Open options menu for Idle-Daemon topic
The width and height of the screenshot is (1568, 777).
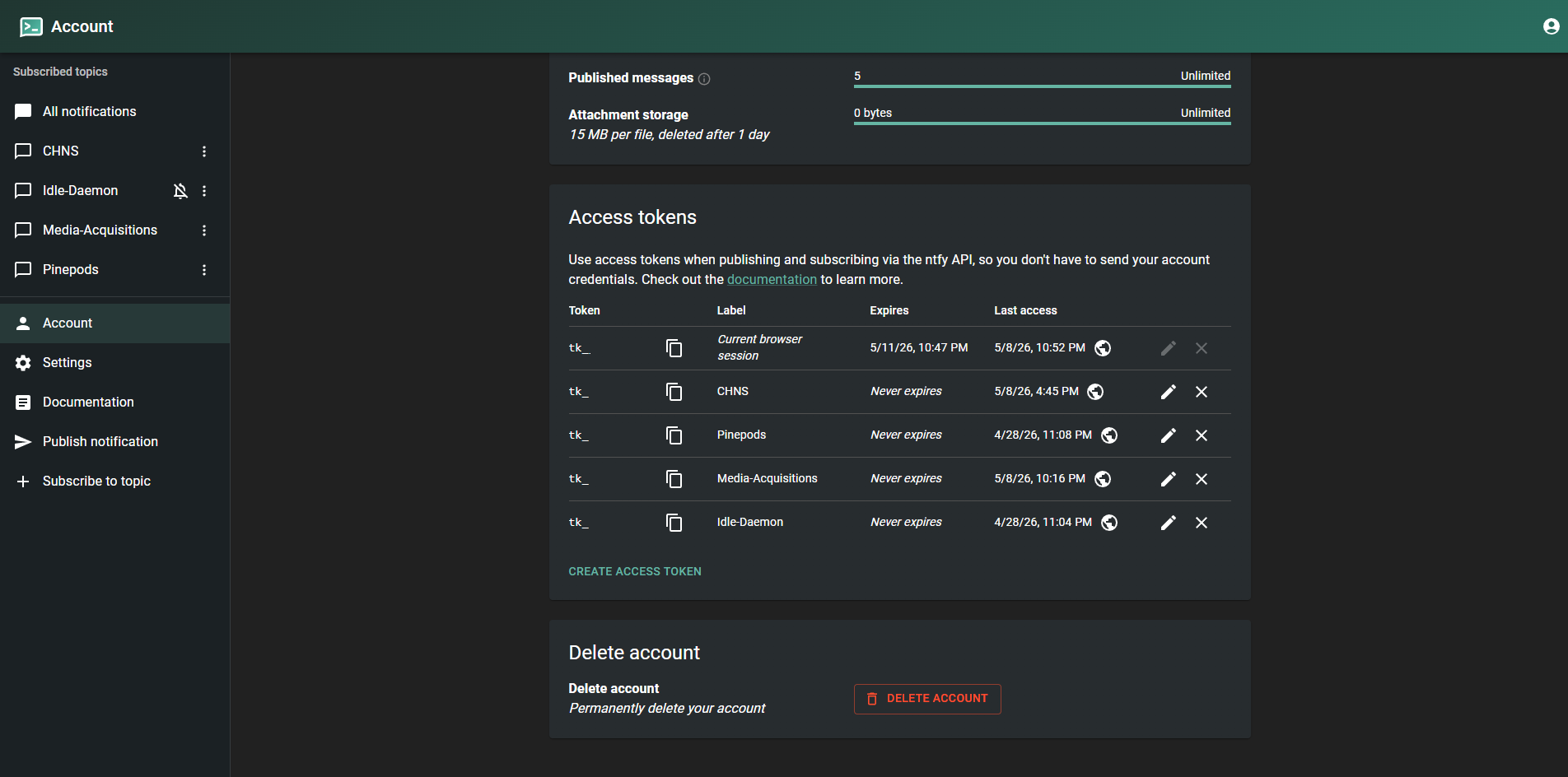(x=204, y=191)
